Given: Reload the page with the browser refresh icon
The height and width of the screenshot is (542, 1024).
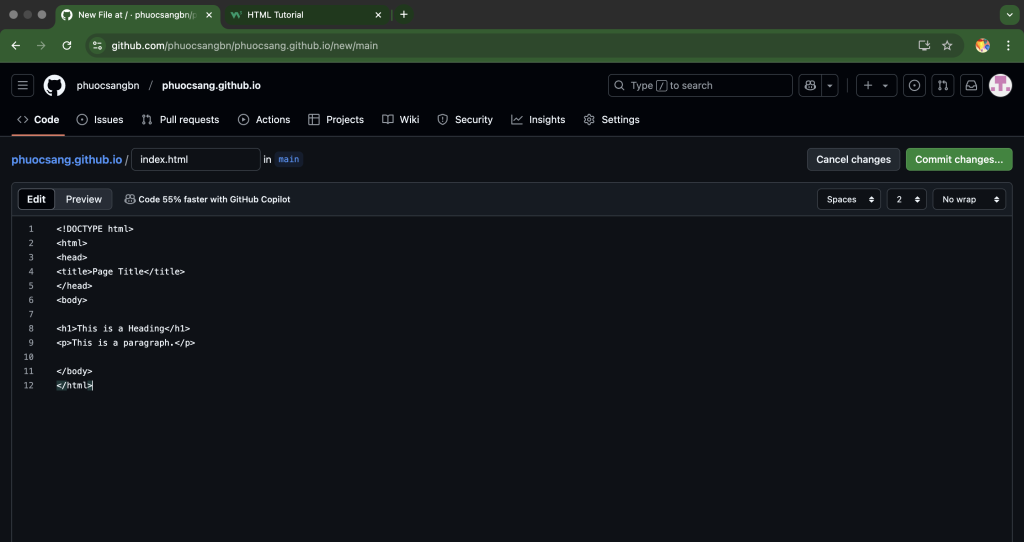Looking at the screenshot, I should tap(67, 45).
